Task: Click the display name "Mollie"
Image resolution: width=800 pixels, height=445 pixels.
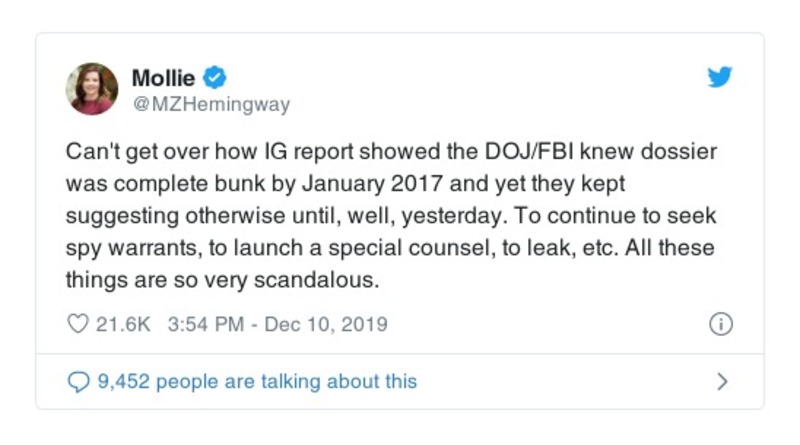Action: pyautogui.click(x=163, y=77)
